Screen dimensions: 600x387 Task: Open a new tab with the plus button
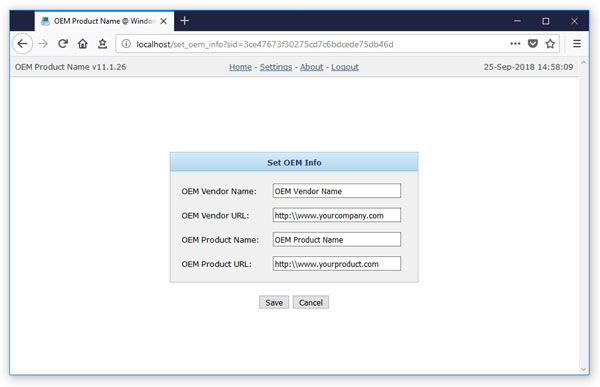coord(184,21)
